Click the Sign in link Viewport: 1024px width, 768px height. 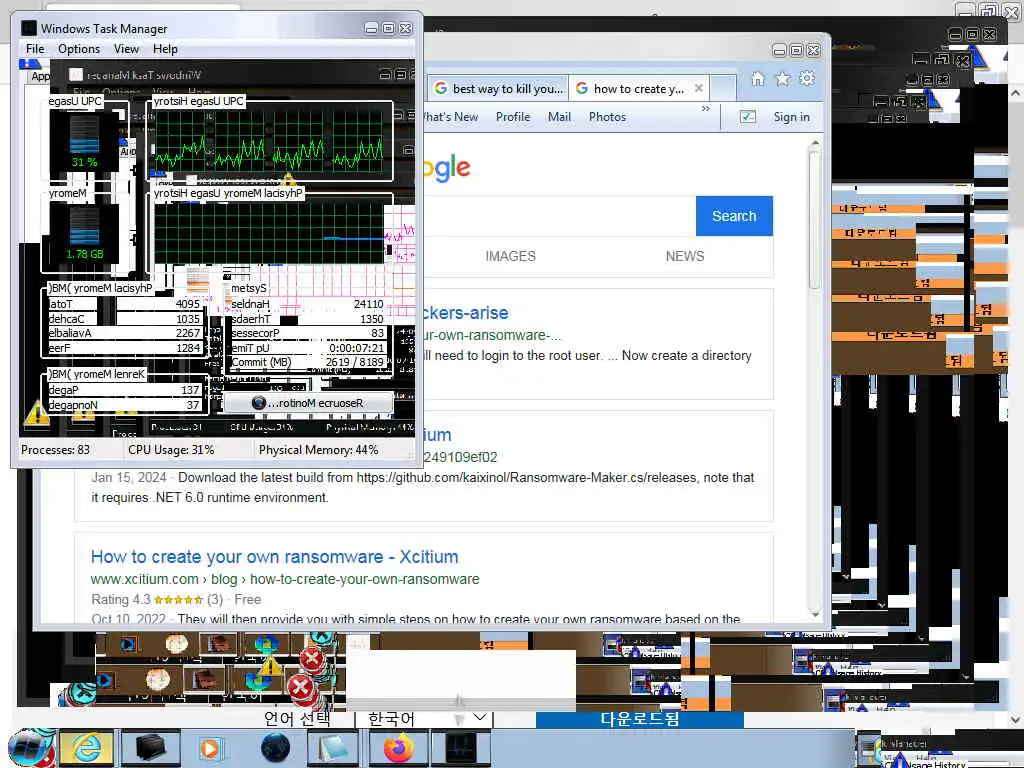[x=792, y=117]
